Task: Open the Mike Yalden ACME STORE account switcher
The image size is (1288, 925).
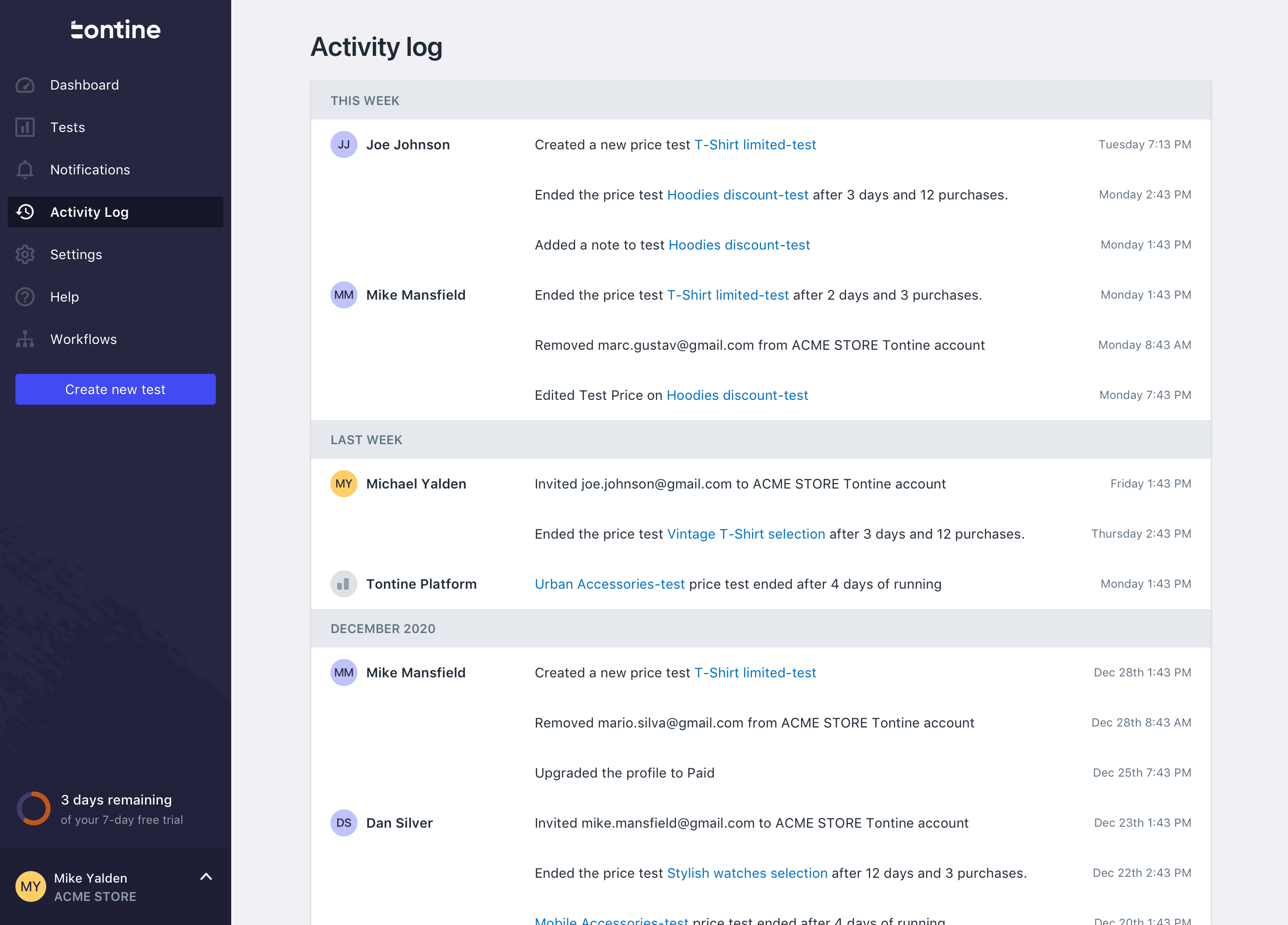Action: 95,887
